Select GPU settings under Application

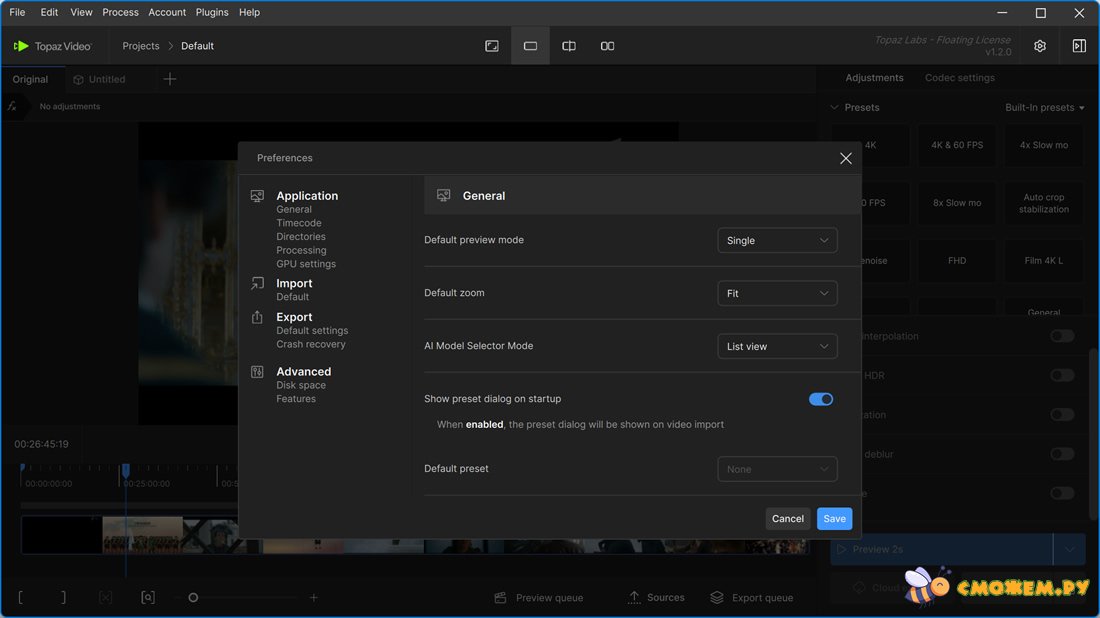click(306, 264)
